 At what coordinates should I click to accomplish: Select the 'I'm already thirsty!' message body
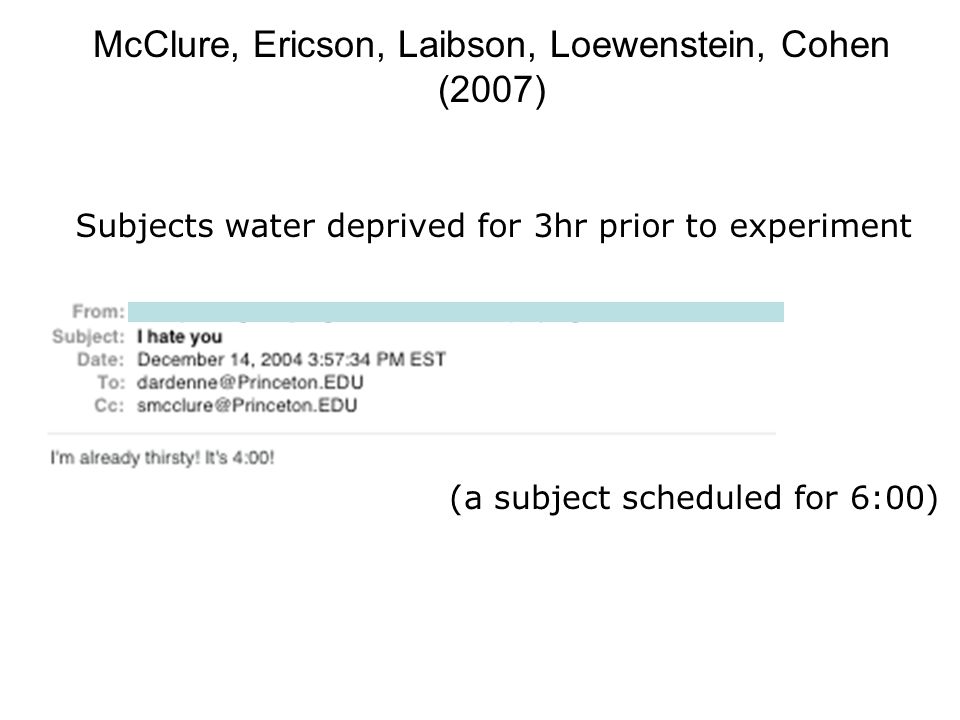162,458
